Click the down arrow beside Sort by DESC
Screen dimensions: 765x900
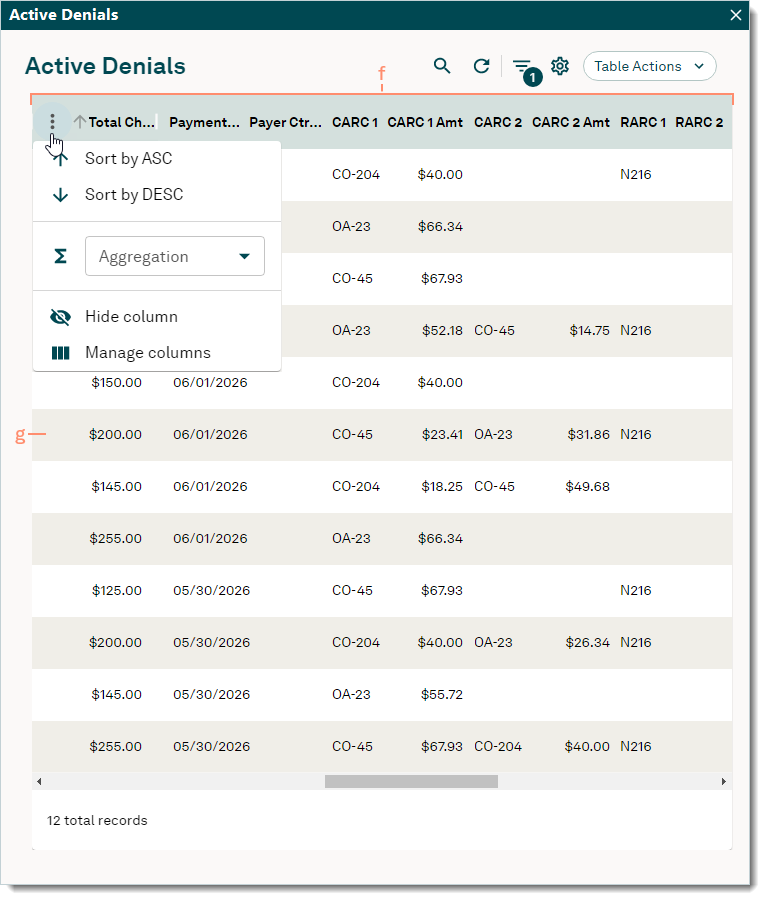(x=60, y=195)
